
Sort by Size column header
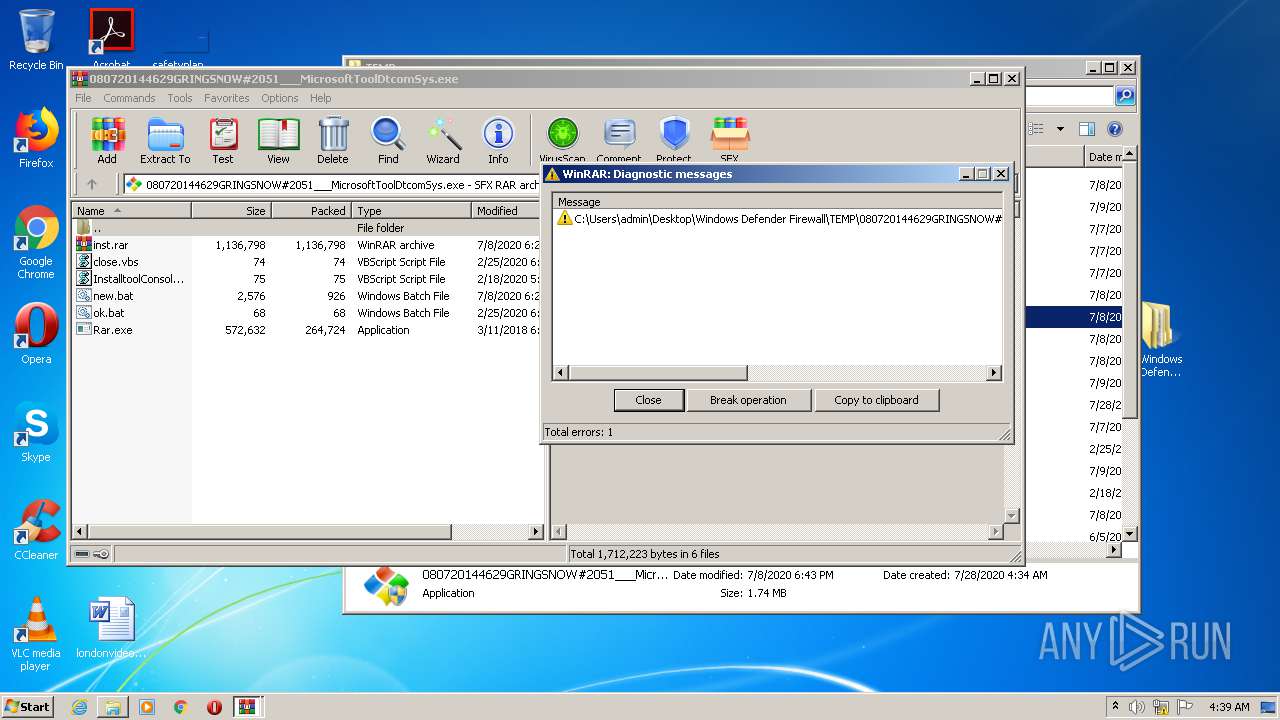coord(231,211)
